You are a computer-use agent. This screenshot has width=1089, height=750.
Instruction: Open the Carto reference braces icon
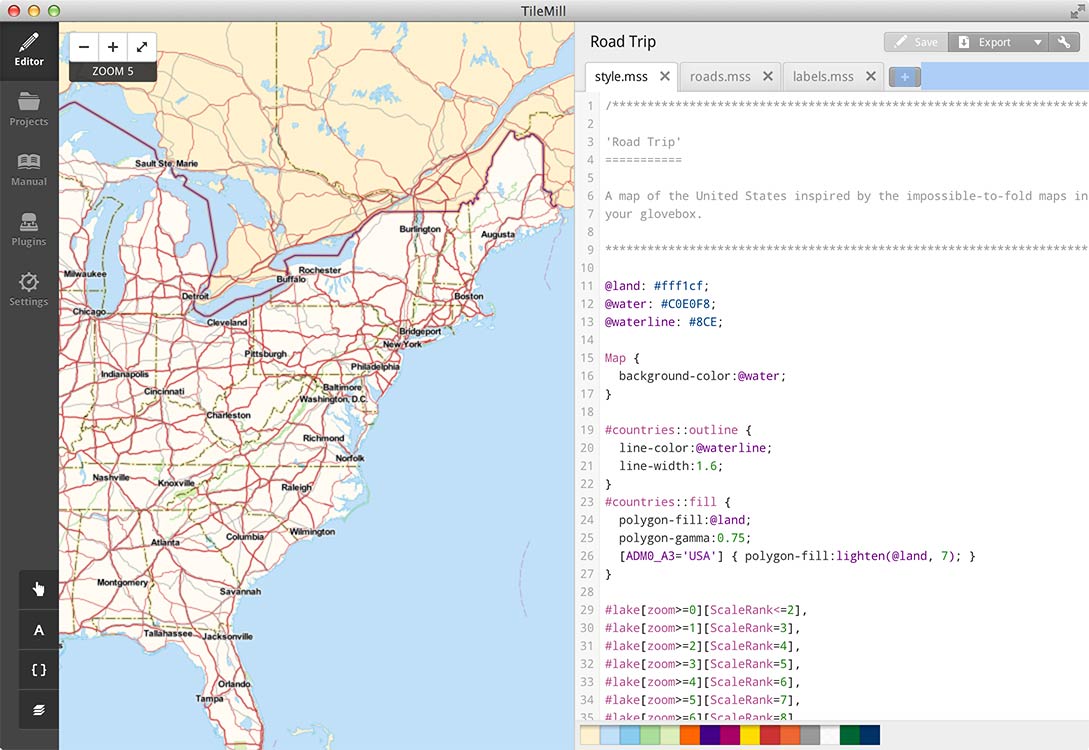[x=39, y=670]
